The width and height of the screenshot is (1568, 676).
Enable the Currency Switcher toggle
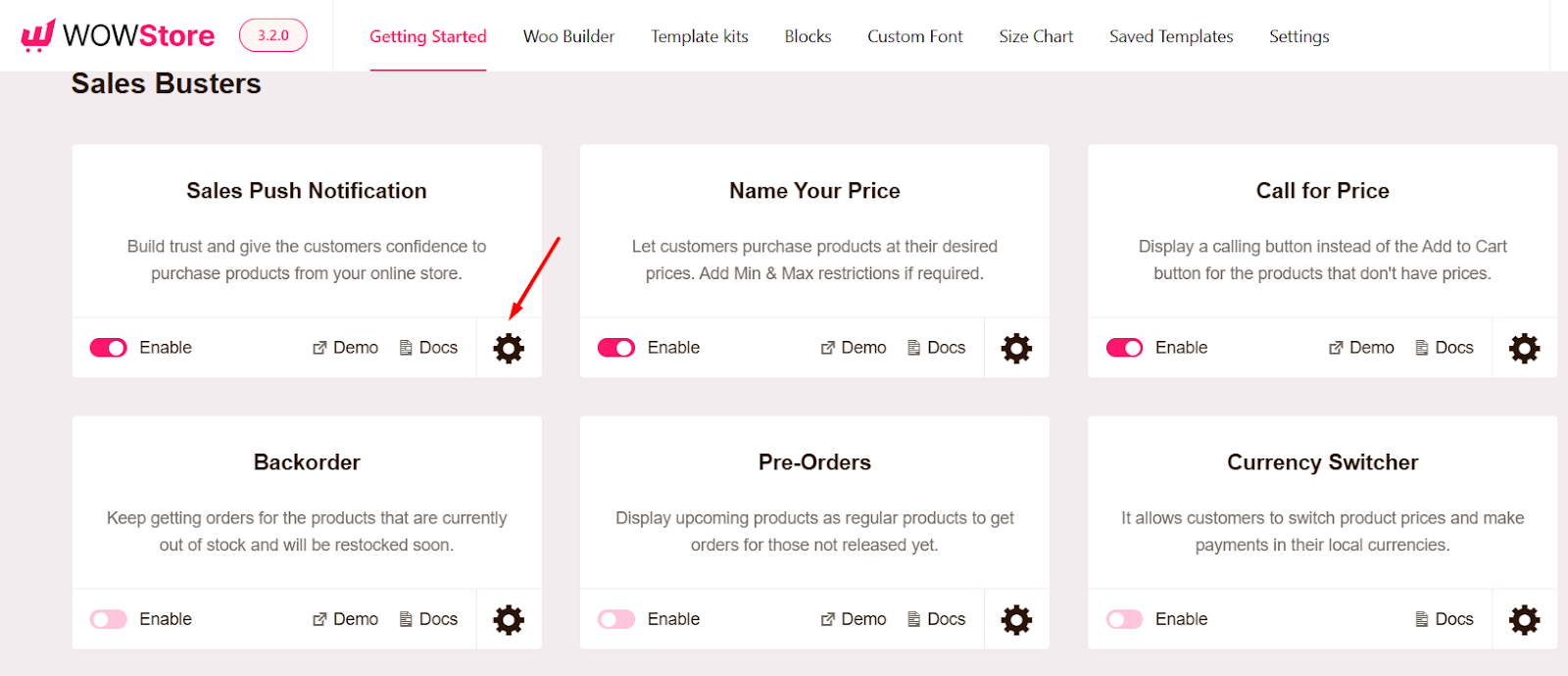[1123, 619]
